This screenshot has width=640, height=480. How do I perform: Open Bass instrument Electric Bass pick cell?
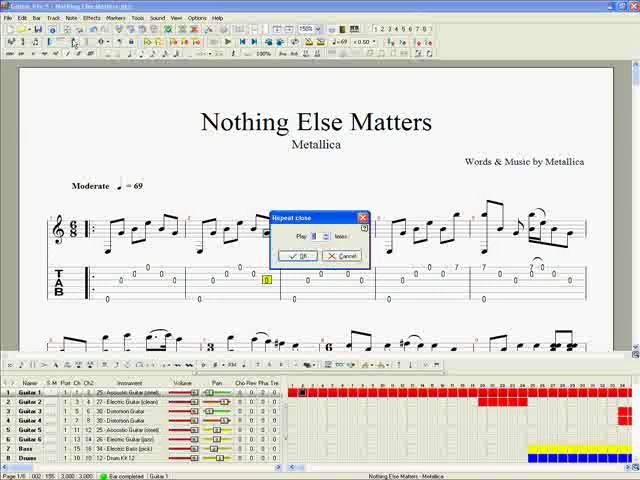point(130,449)
